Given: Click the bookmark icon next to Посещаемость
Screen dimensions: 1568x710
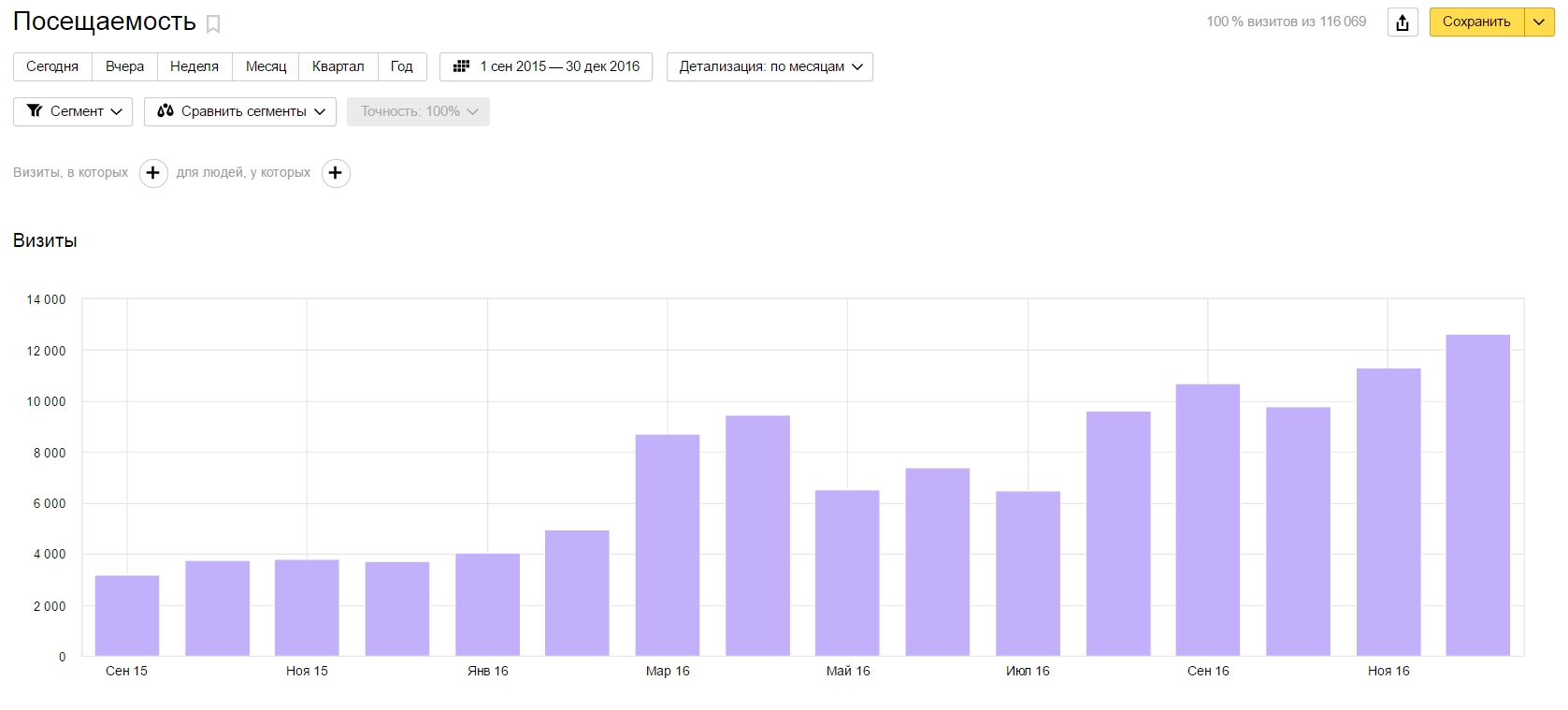Looking at the screenshot, I should click(213, 24).
